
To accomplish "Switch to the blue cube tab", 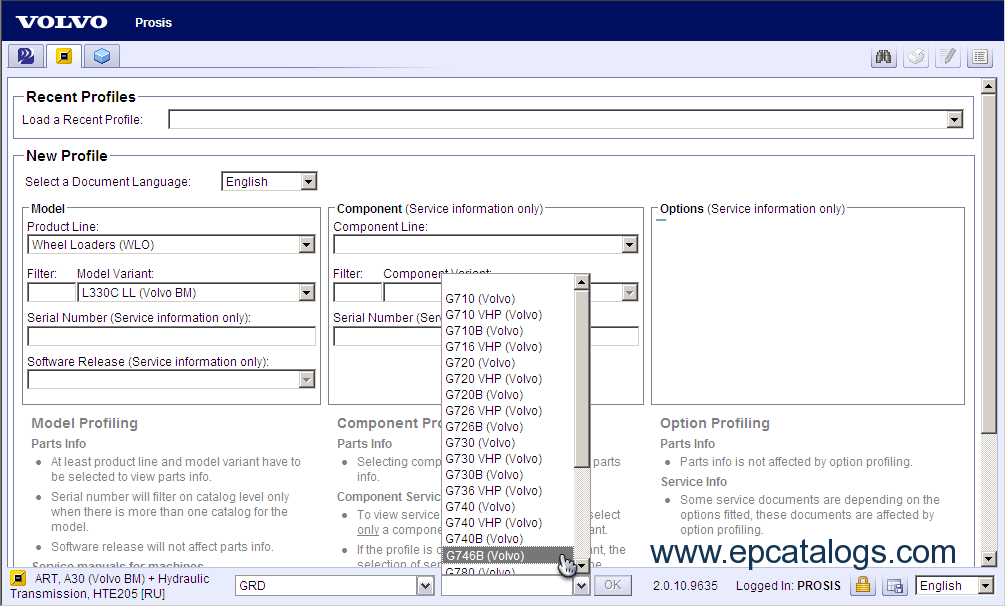I will 101,56.
